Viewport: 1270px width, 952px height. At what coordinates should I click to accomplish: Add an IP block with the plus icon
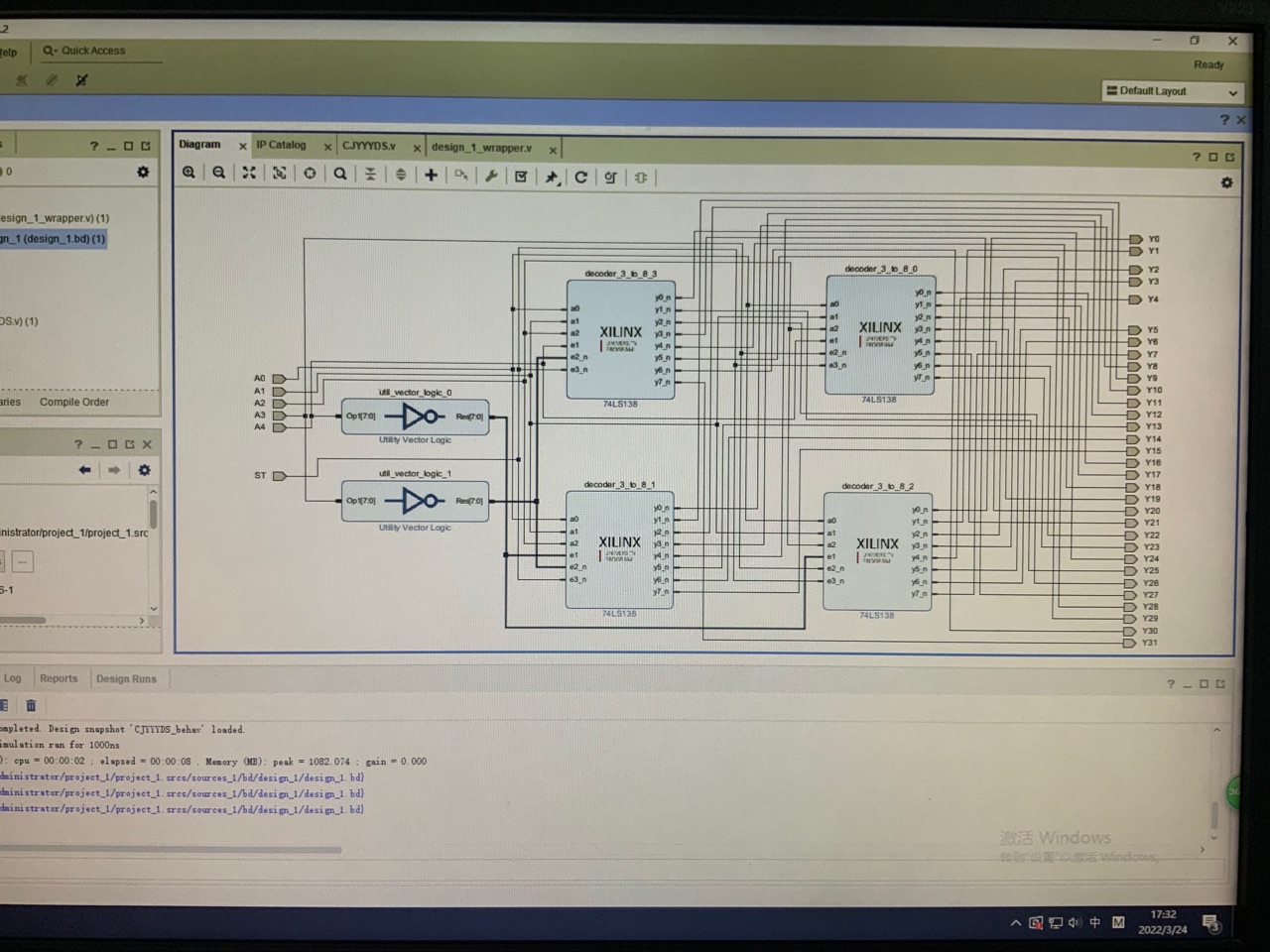point(431,175)
